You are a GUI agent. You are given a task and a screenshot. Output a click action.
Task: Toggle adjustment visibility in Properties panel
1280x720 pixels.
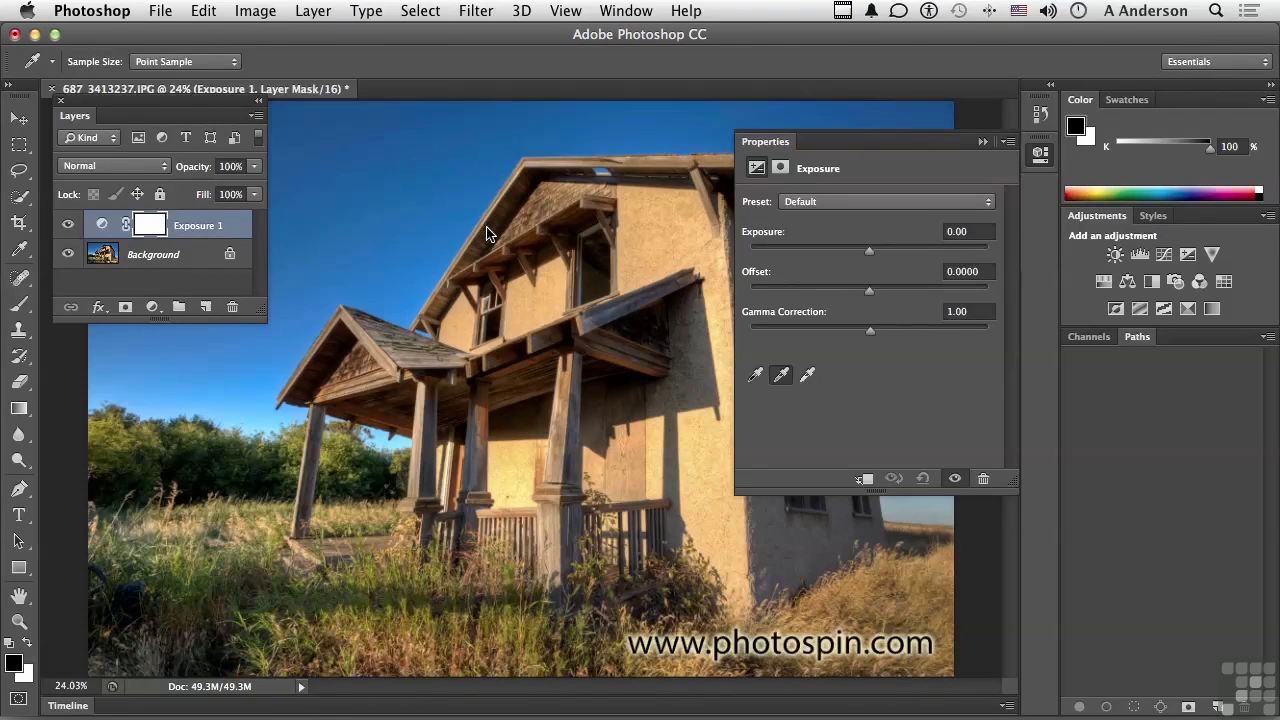click(x=955, y=479)
